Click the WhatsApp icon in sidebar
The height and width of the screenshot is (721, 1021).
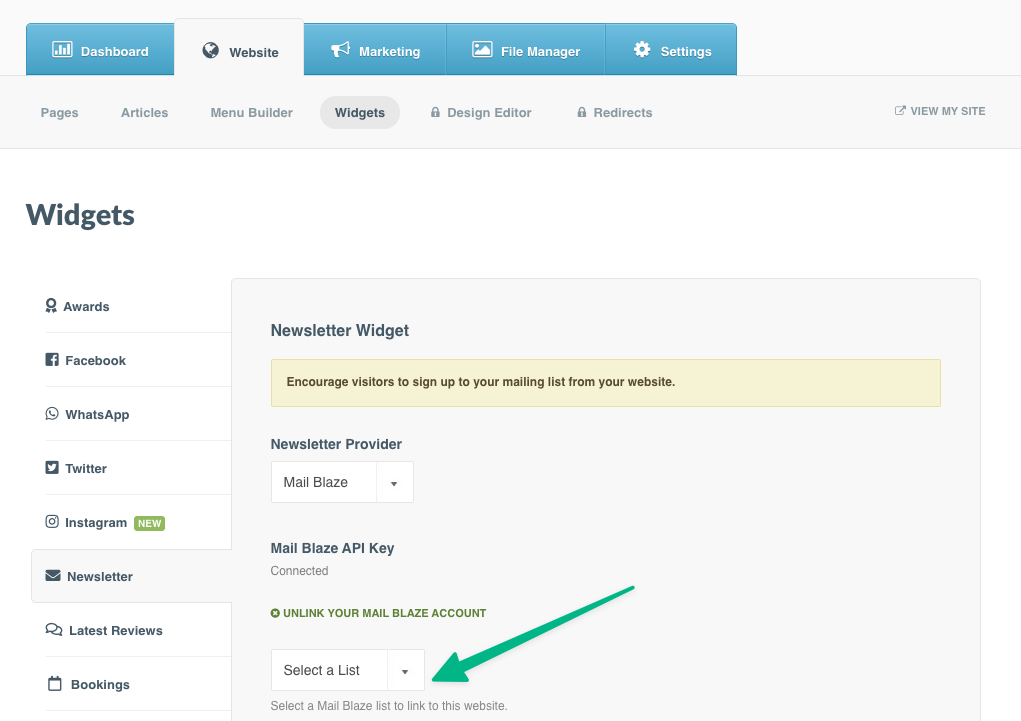click(x=52, y=414)
